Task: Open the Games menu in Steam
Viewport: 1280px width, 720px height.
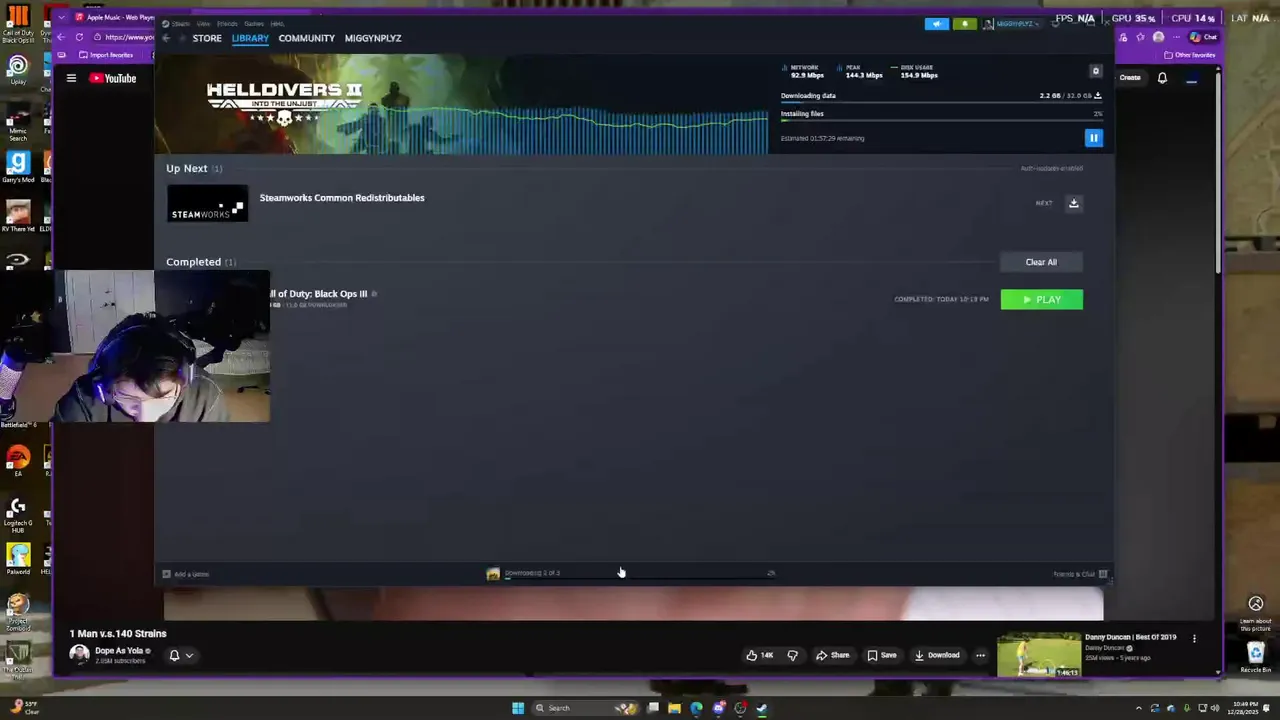Action: tap(254, 23)
